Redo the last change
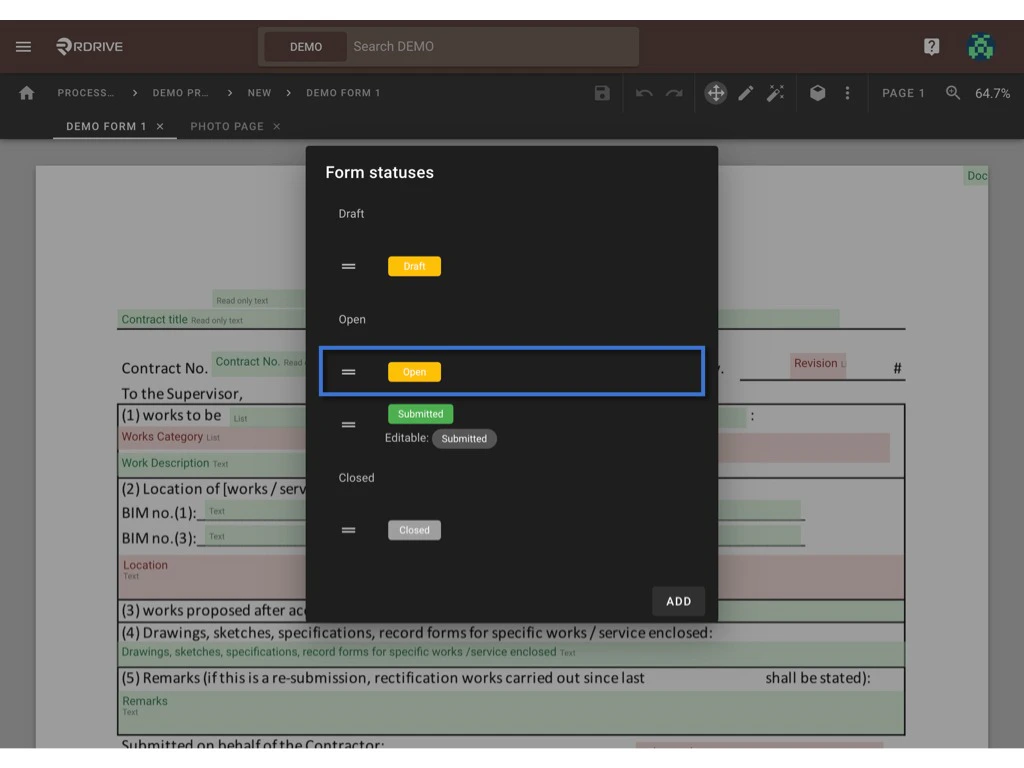 [x=675, y=92]
